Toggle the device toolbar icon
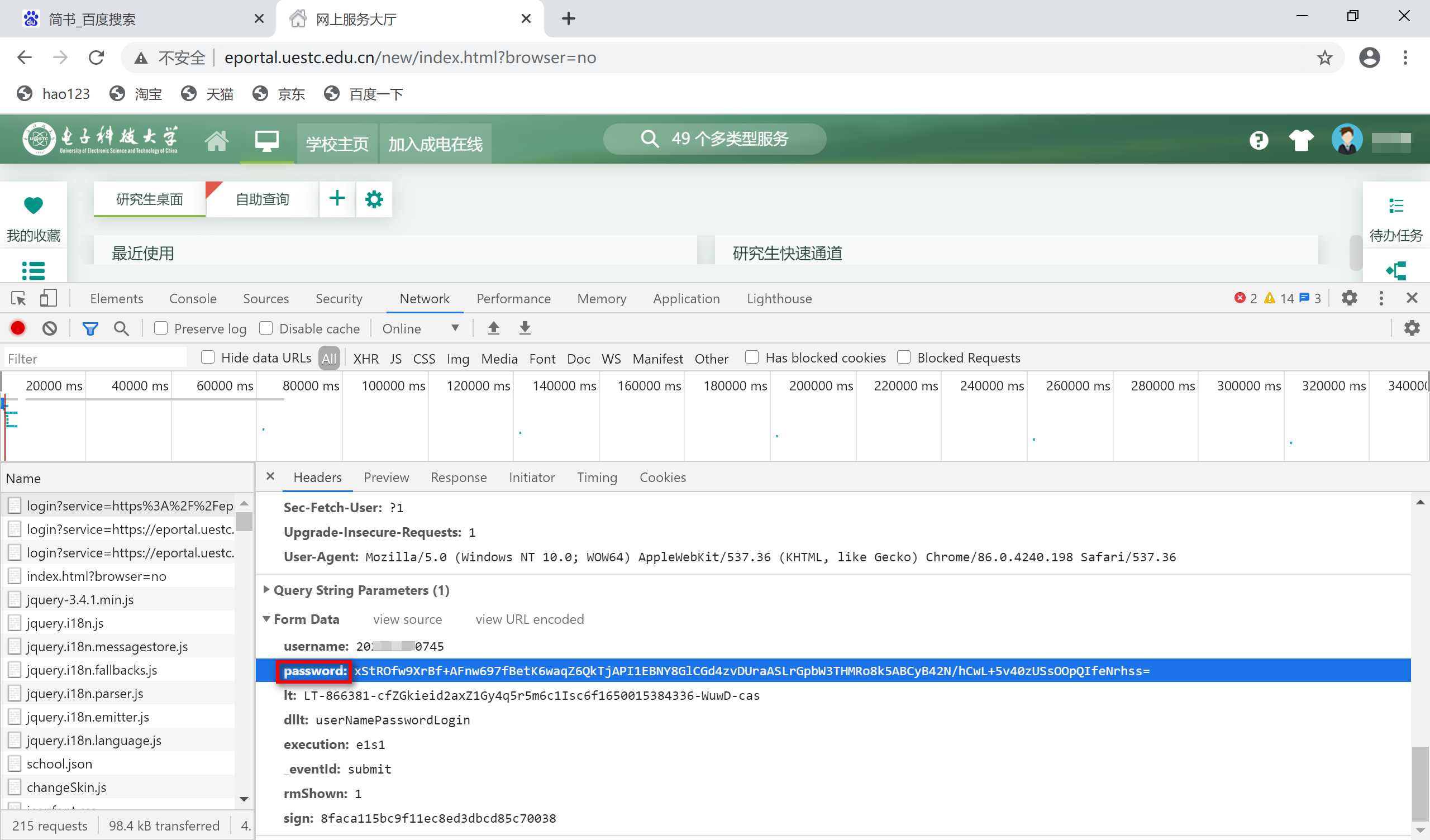 coord(48,298)
